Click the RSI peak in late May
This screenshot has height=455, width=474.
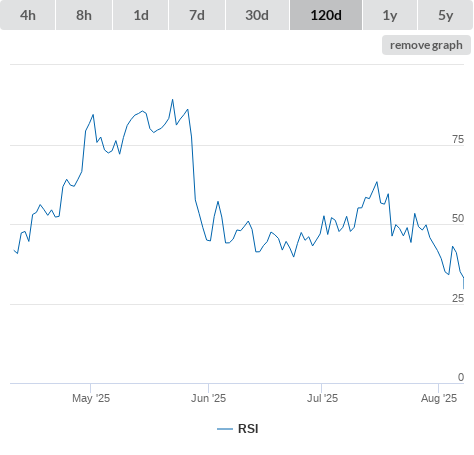172,99
